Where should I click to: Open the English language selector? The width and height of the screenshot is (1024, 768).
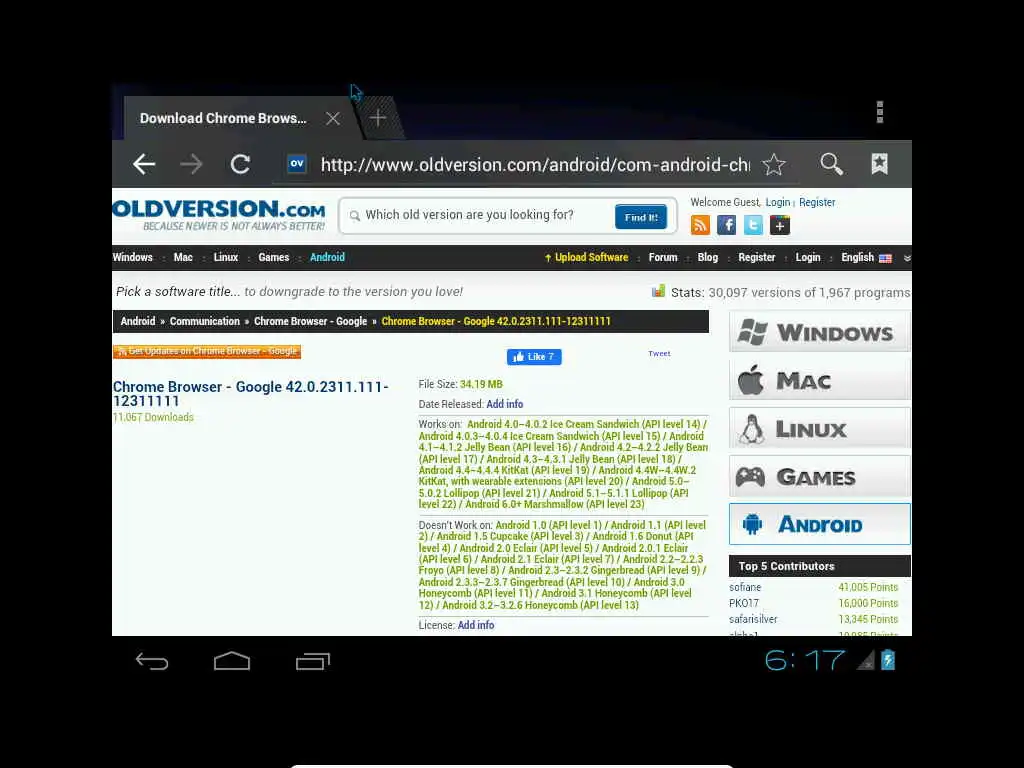pos(866,257)
